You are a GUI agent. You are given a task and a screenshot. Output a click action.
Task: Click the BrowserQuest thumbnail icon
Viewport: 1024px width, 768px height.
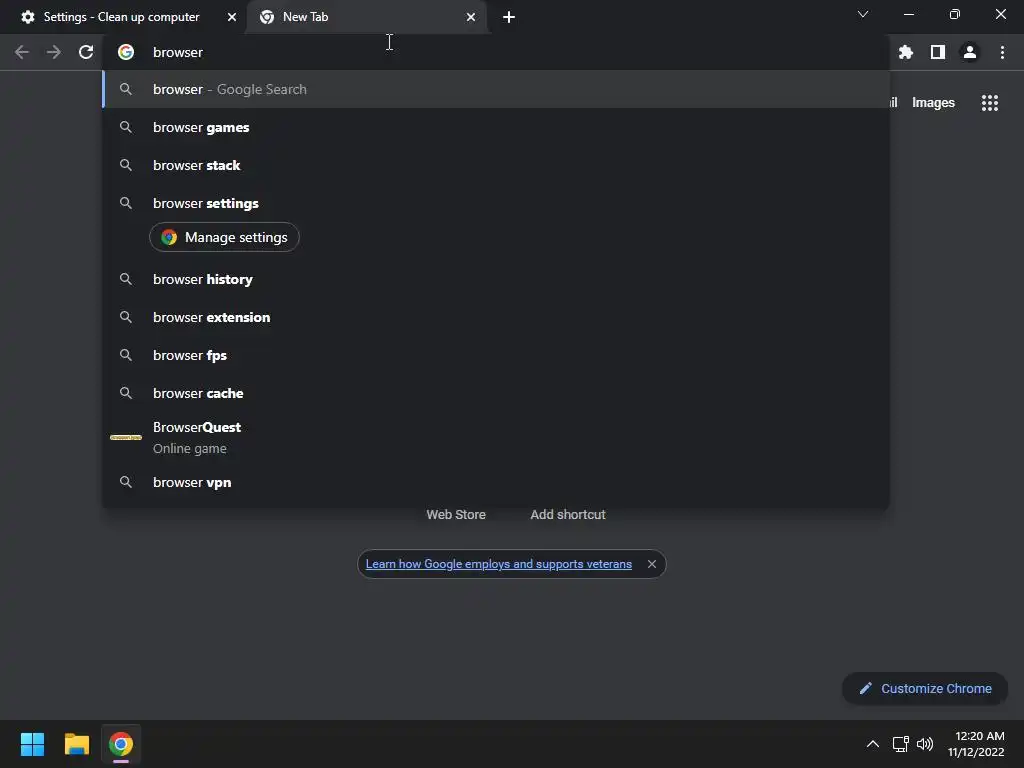[126, 438]
